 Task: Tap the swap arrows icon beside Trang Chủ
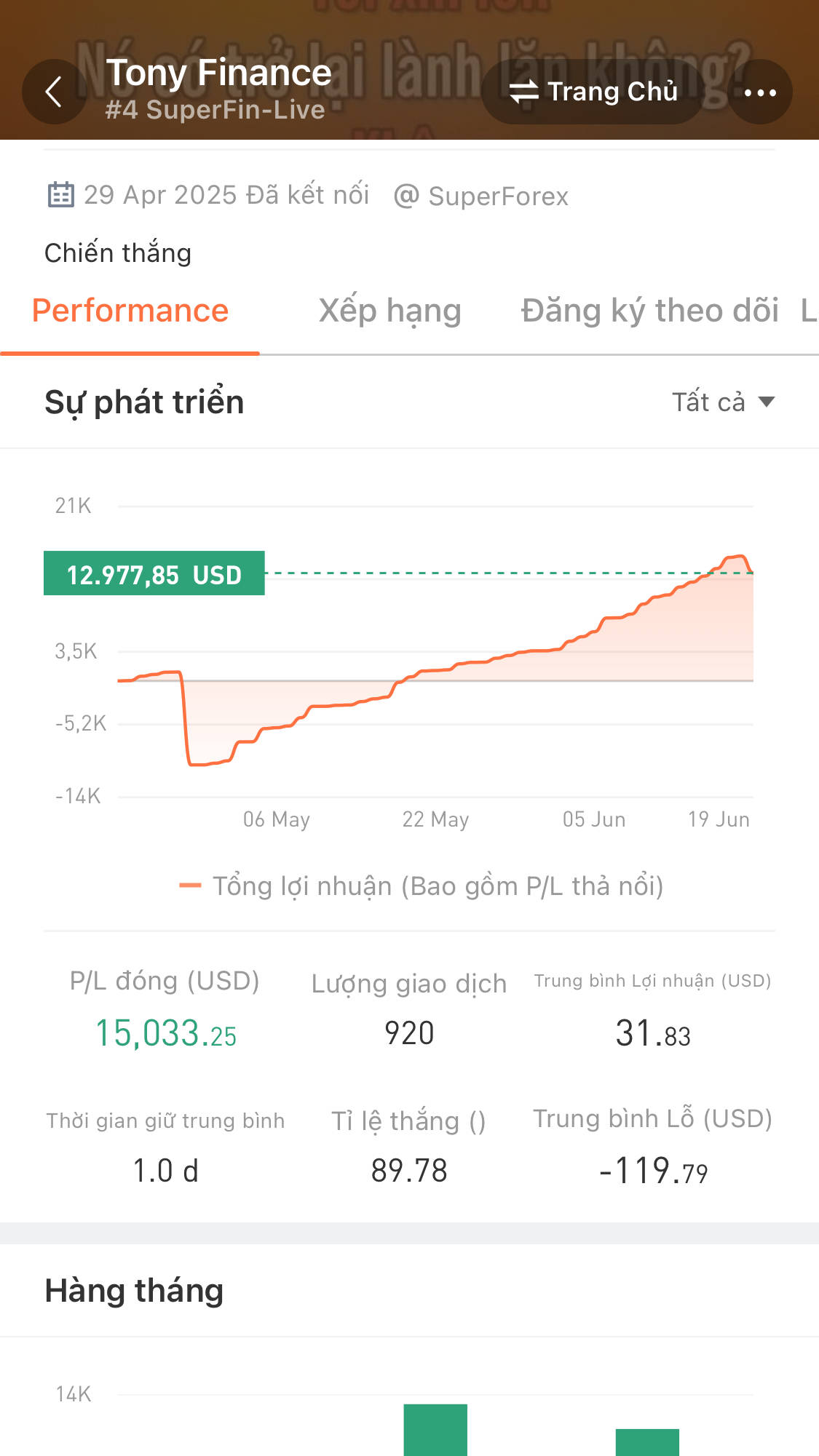point(523,92)
